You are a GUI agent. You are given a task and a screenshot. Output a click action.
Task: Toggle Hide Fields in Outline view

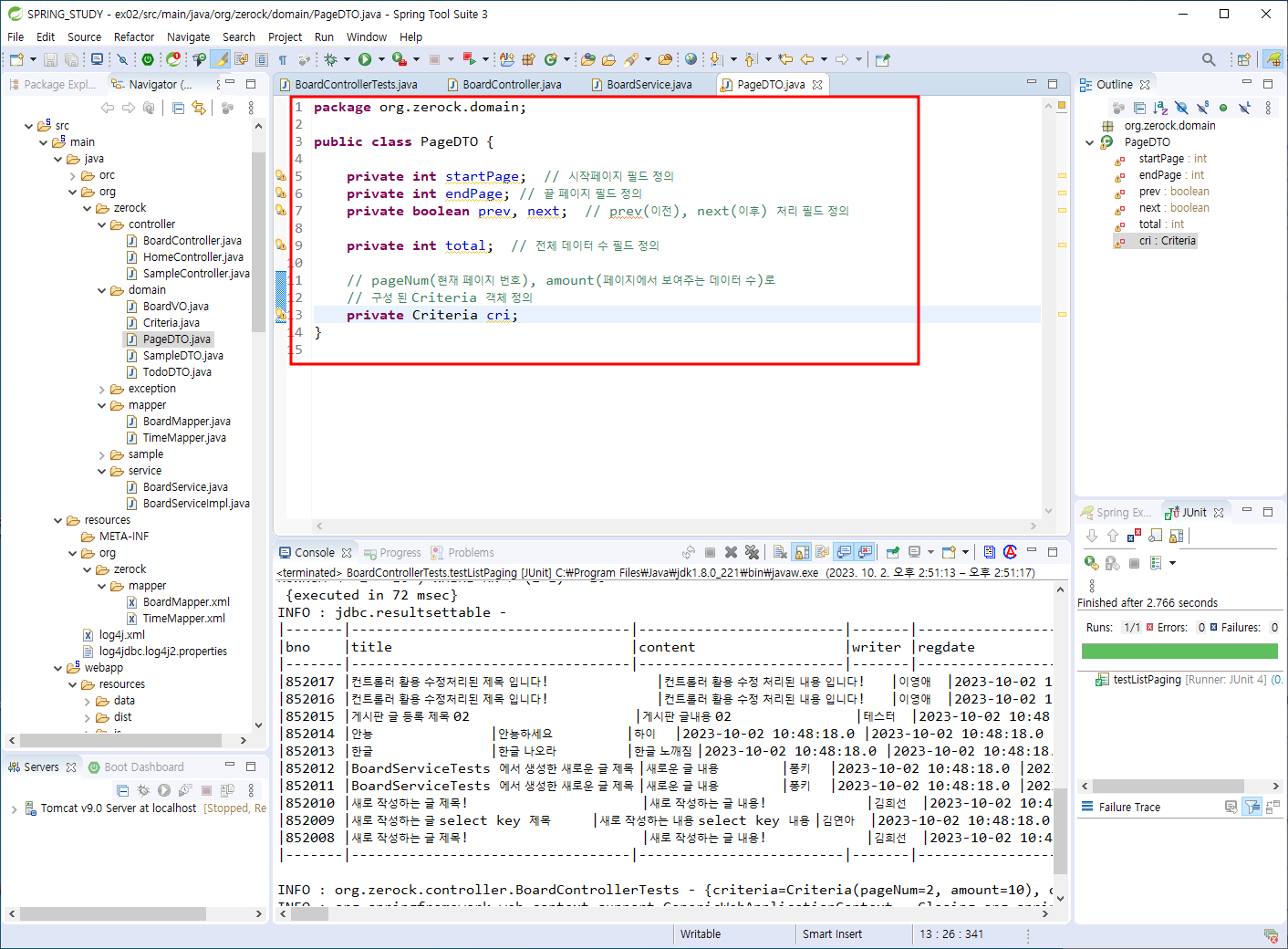point(1181,108)
